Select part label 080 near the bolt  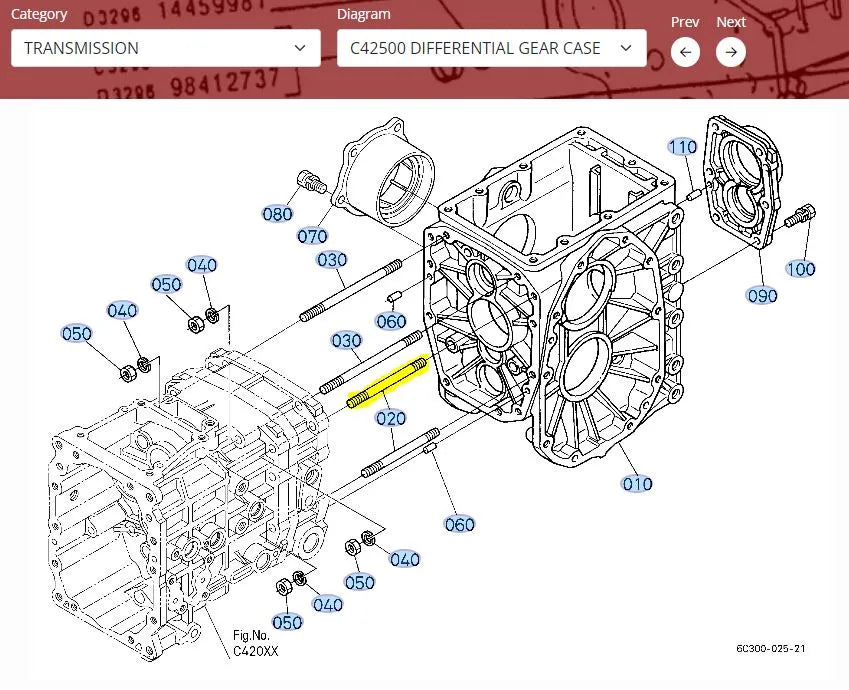[278, 214]
